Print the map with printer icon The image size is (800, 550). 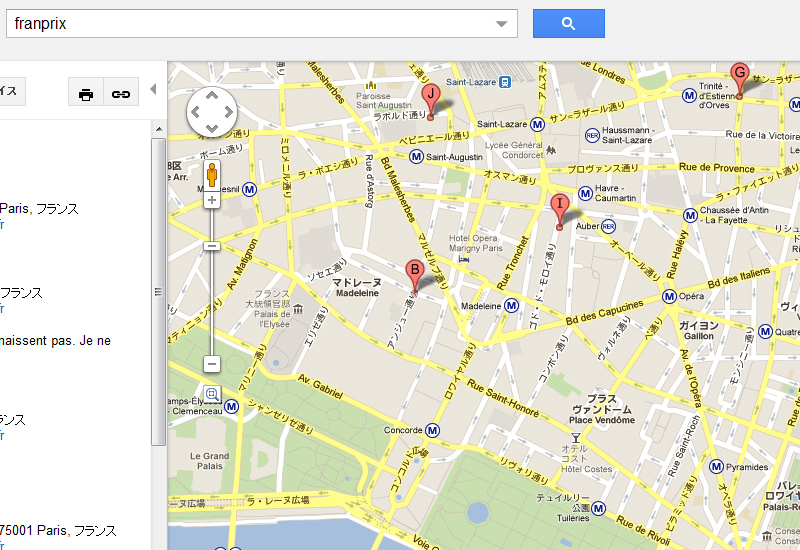click(x=86, y=94)
